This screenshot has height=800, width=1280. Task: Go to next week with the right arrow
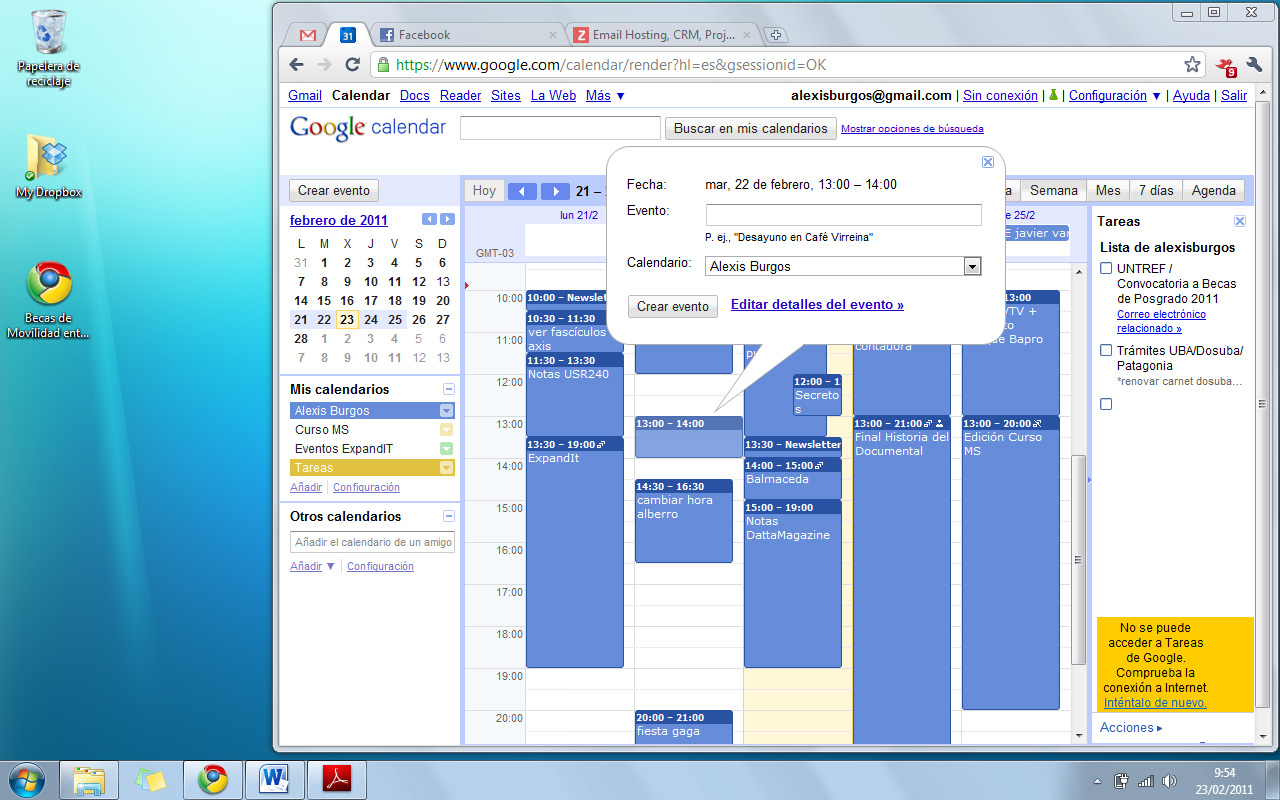click(554, 191)
